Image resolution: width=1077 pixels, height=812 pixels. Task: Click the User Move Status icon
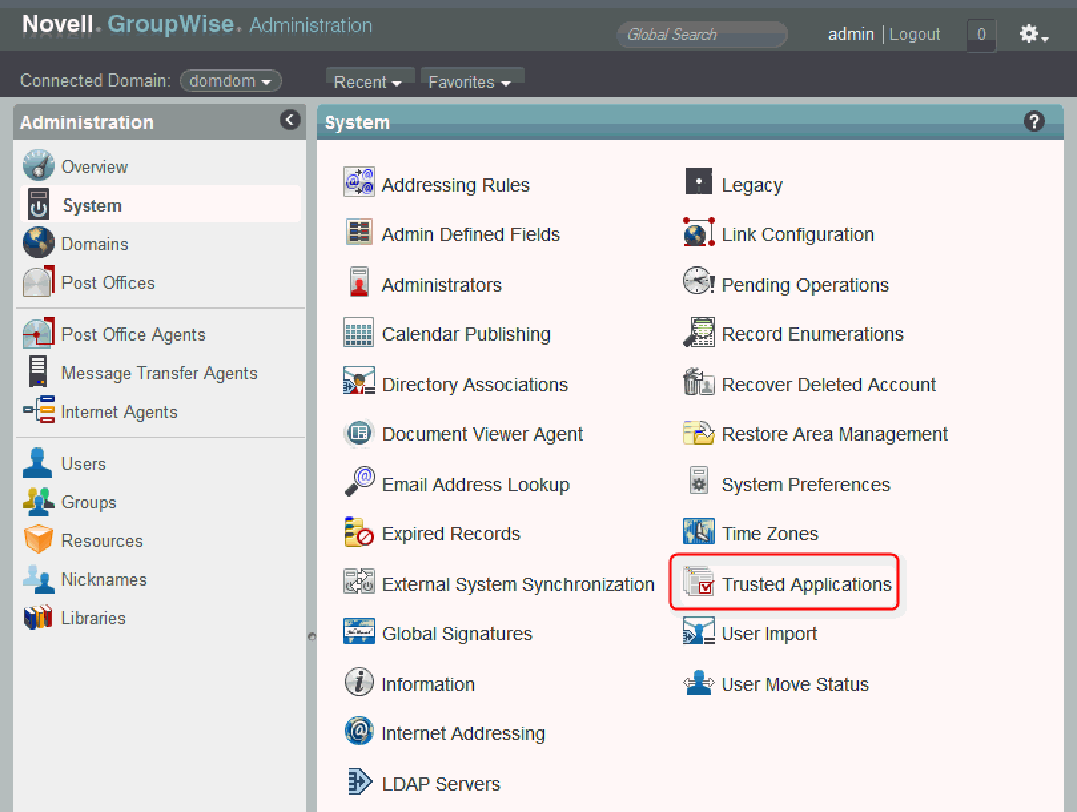click(699, 682)
